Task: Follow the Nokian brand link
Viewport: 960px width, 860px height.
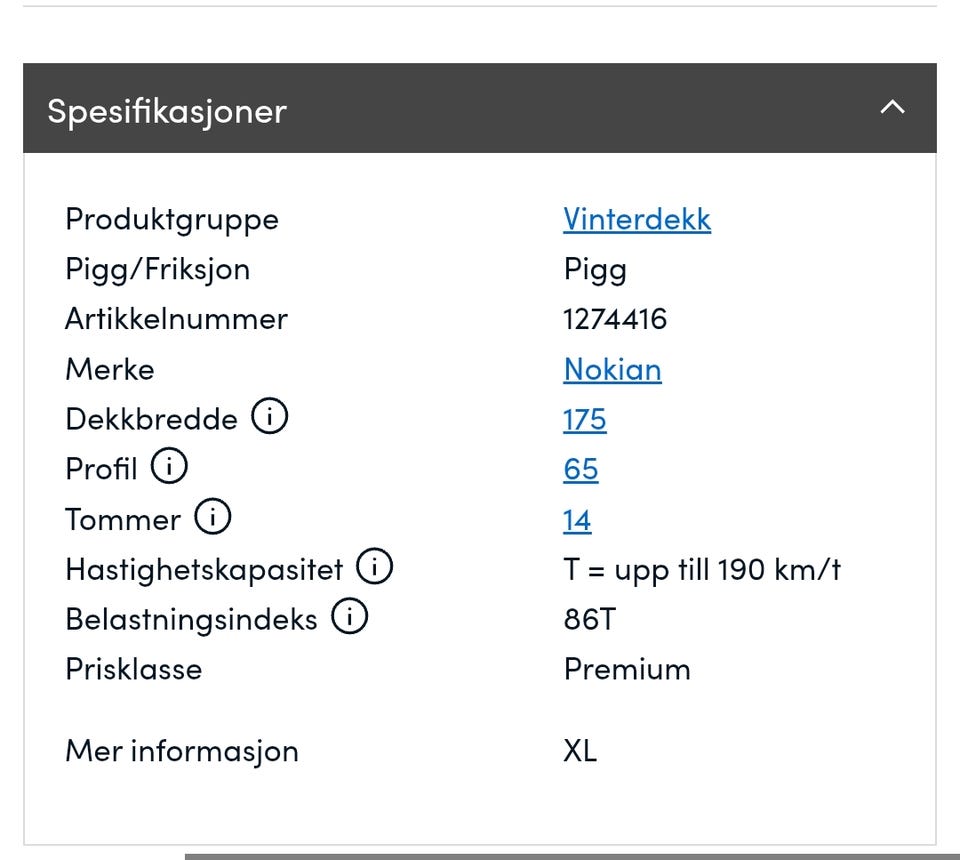Action: point(612,369)
